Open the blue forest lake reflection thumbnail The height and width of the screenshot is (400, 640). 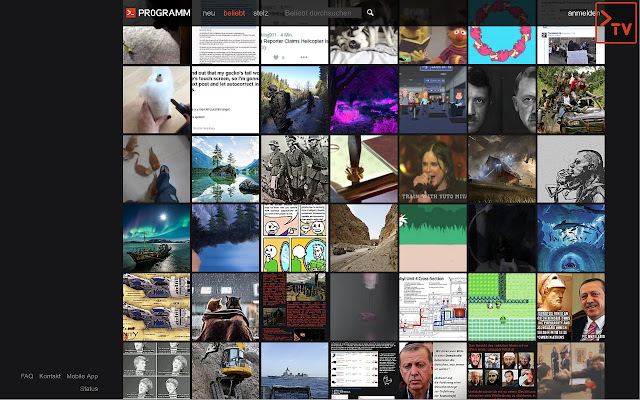[x=225, y=238]
